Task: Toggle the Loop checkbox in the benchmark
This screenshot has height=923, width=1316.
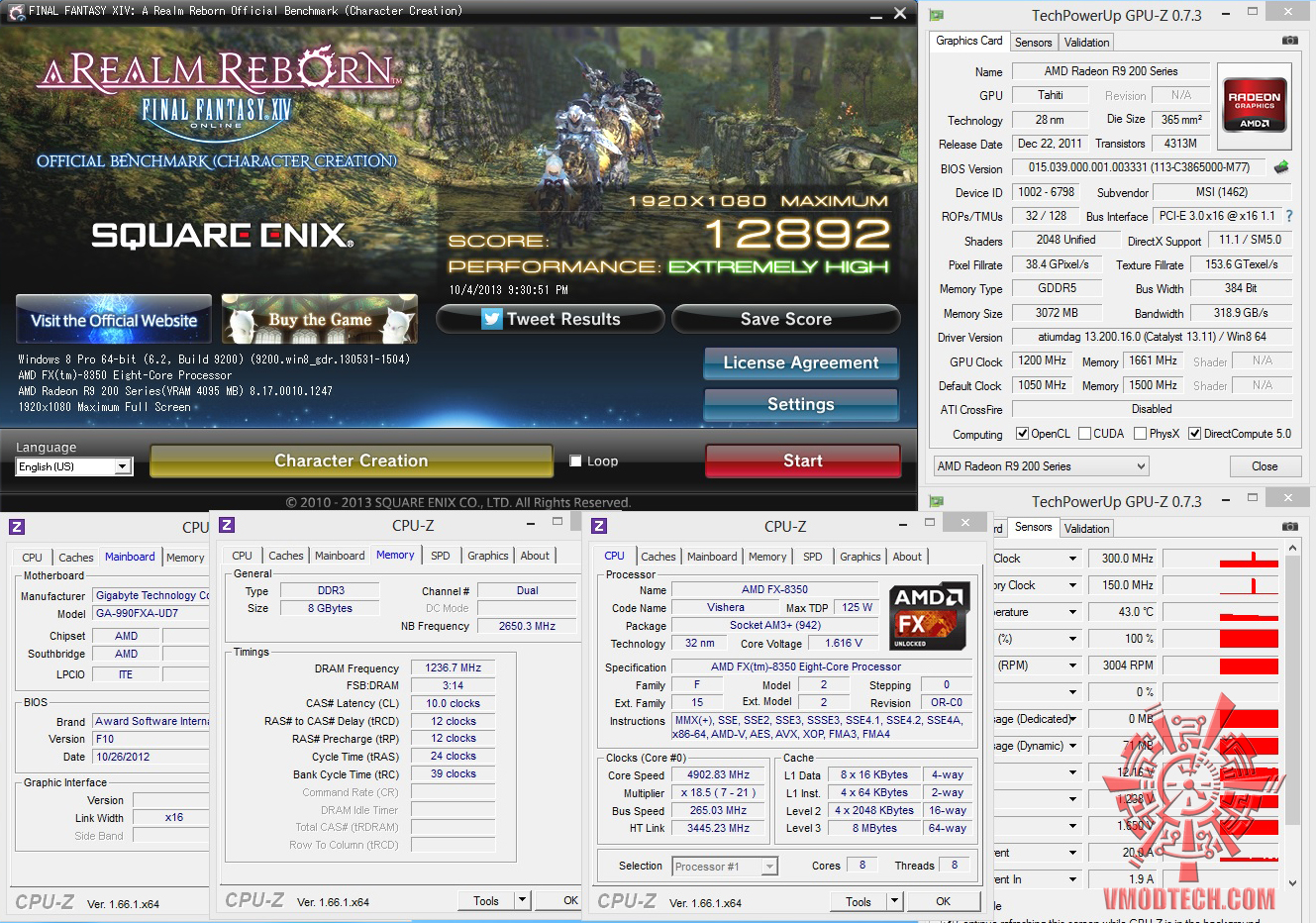Action: [x=575, y=461]
